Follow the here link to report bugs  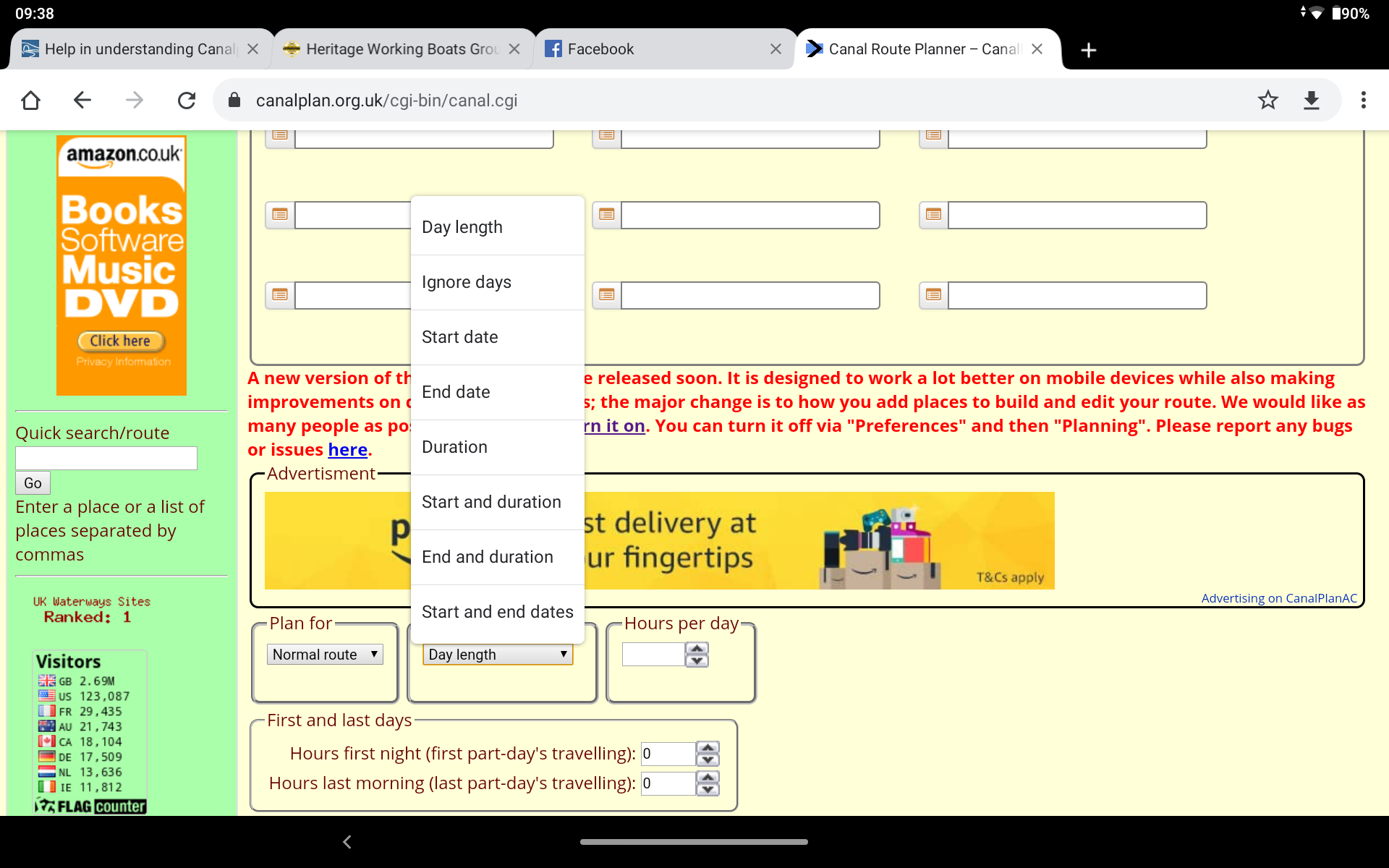[348, 449]
